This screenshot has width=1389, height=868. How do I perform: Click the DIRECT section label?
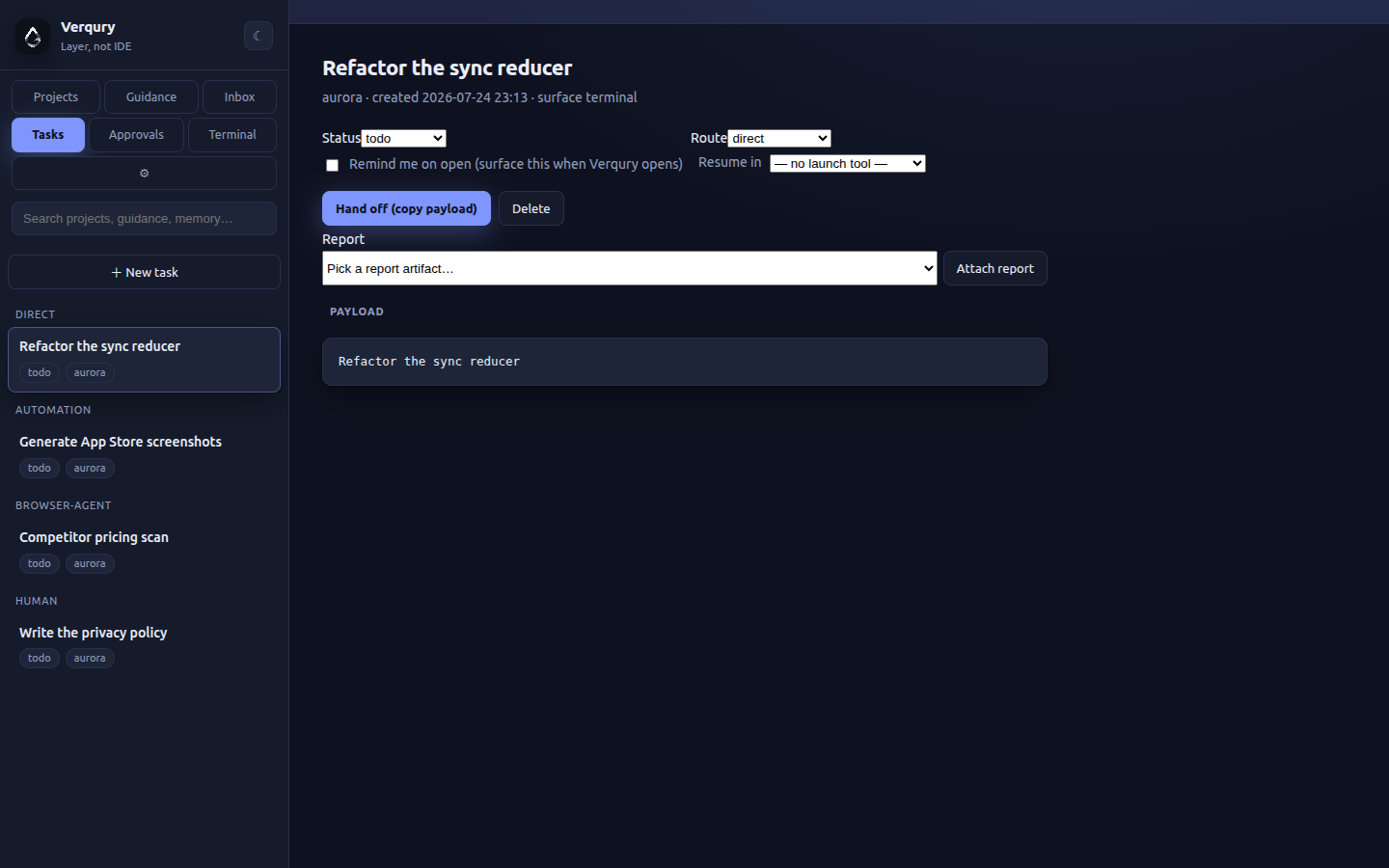click(x=35, y=314)
